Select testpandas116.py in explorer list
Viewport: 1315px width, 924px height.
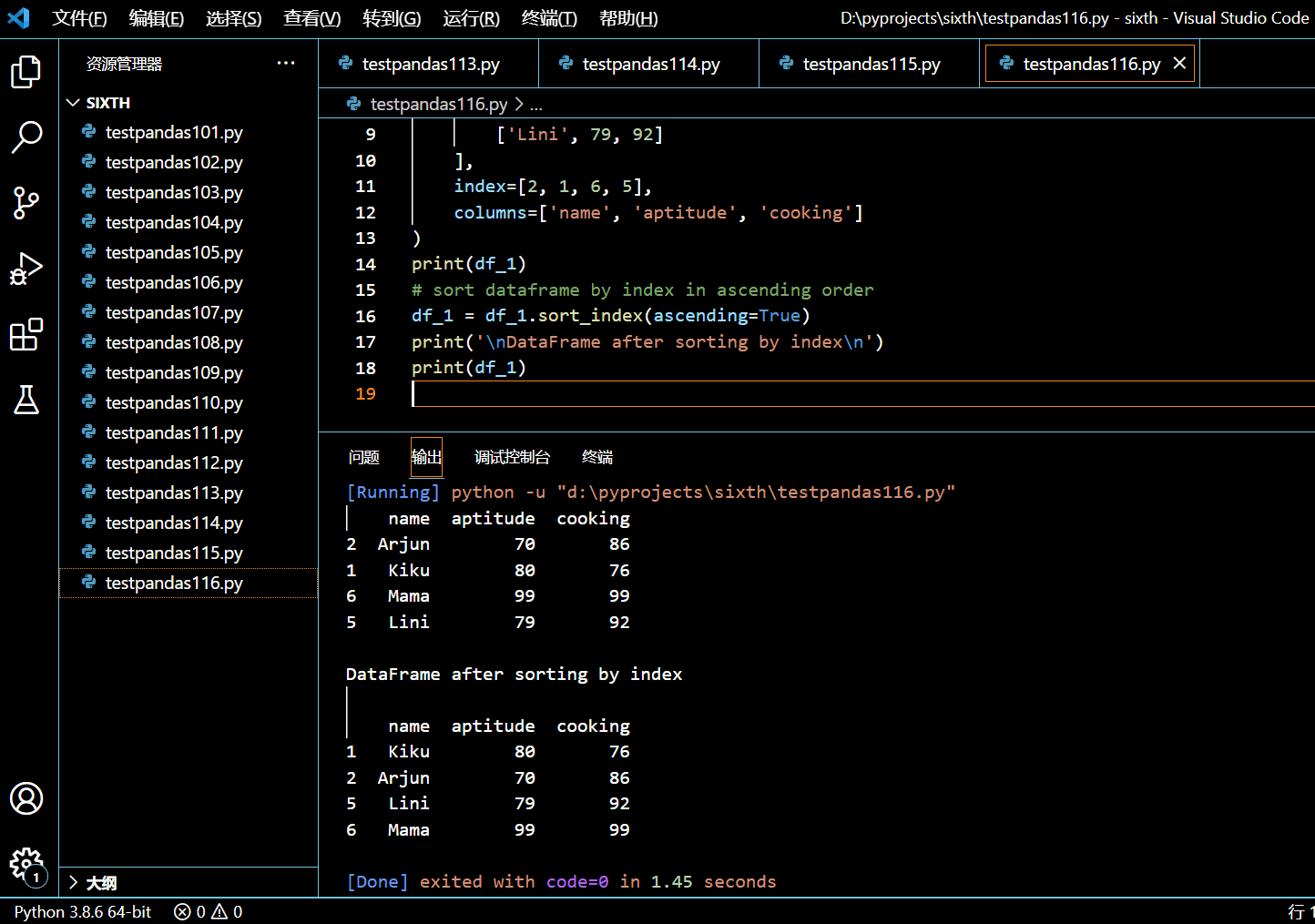(x=189, y=583)
